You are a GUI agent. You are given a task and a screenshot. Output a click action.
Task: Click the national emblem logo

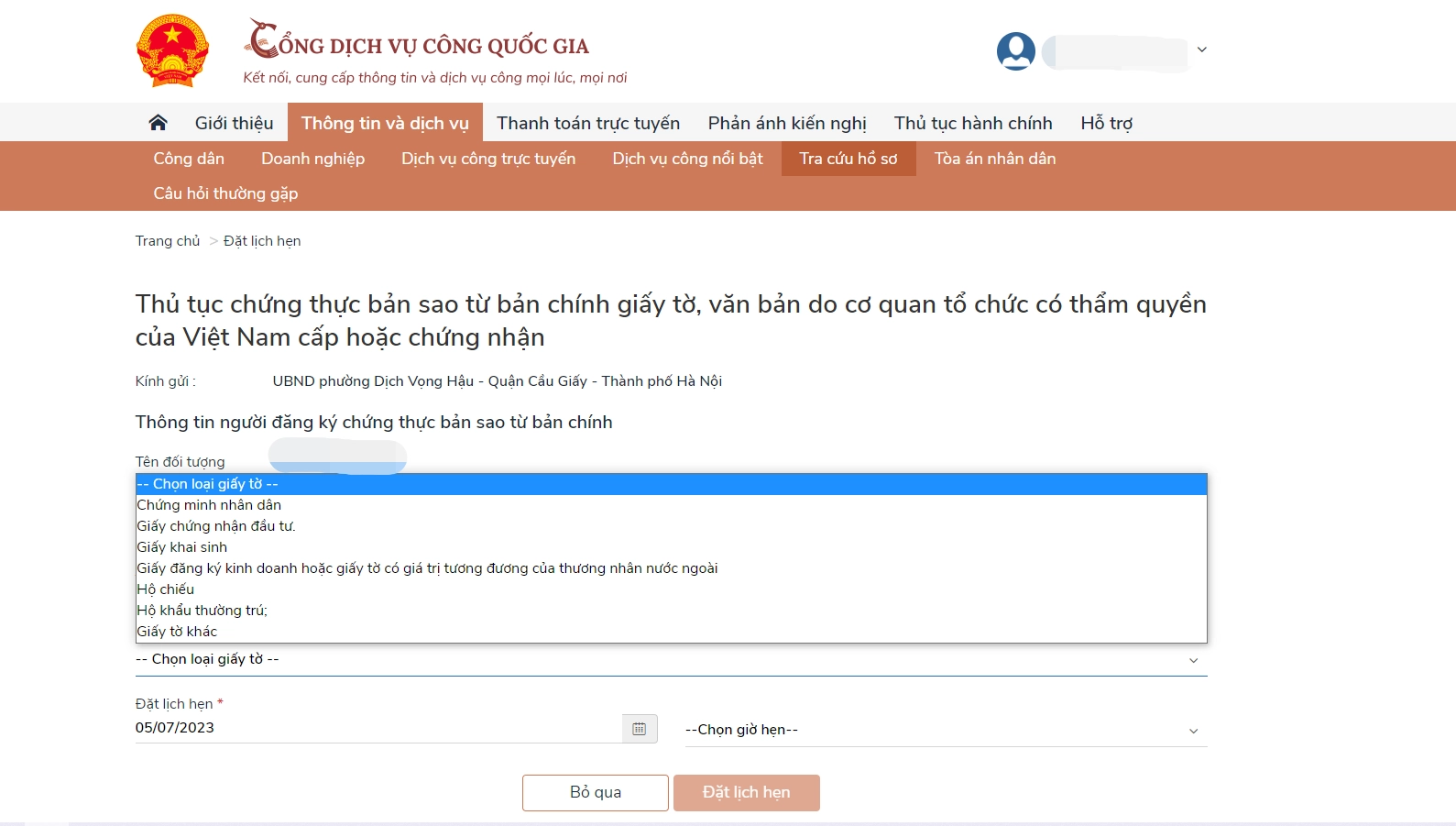click(x=172, y=51)
